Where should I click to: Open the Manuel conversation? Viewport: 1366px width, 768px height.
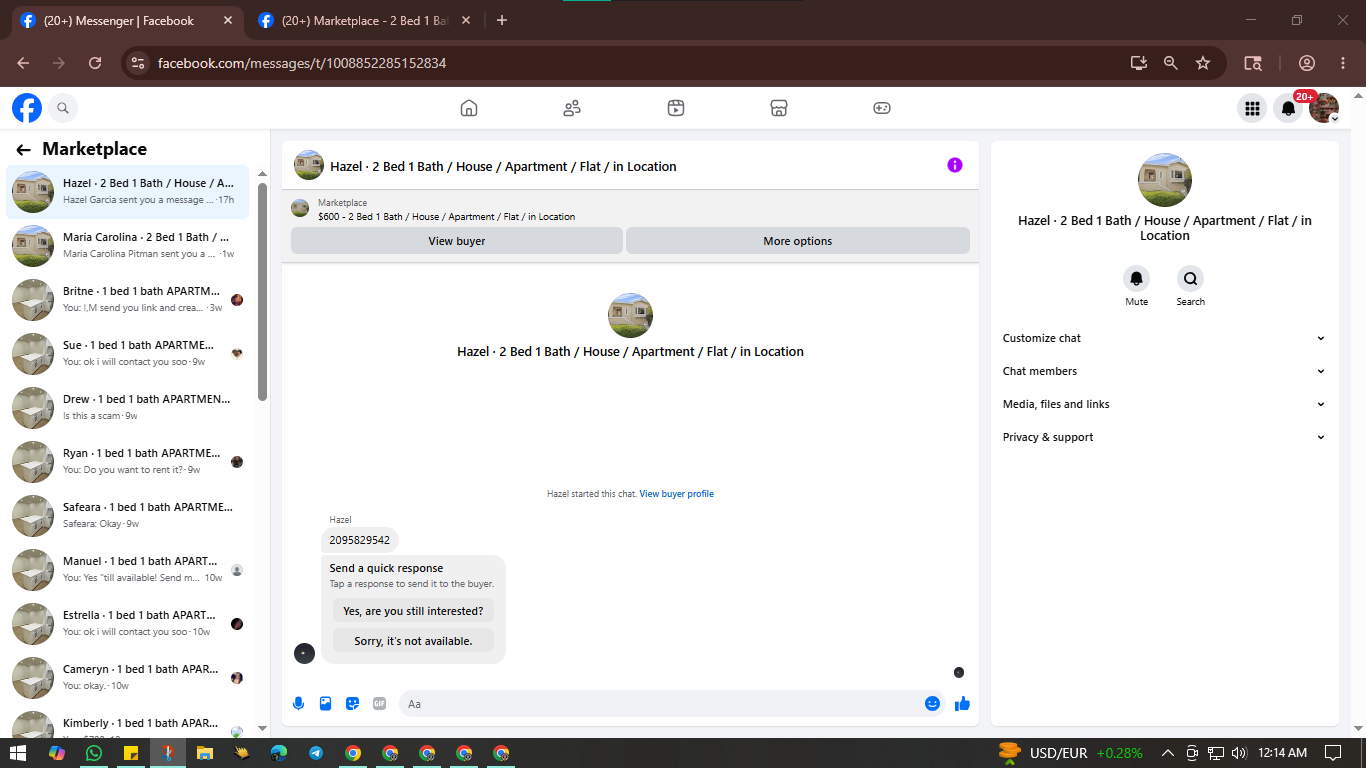tap(128, 569)
